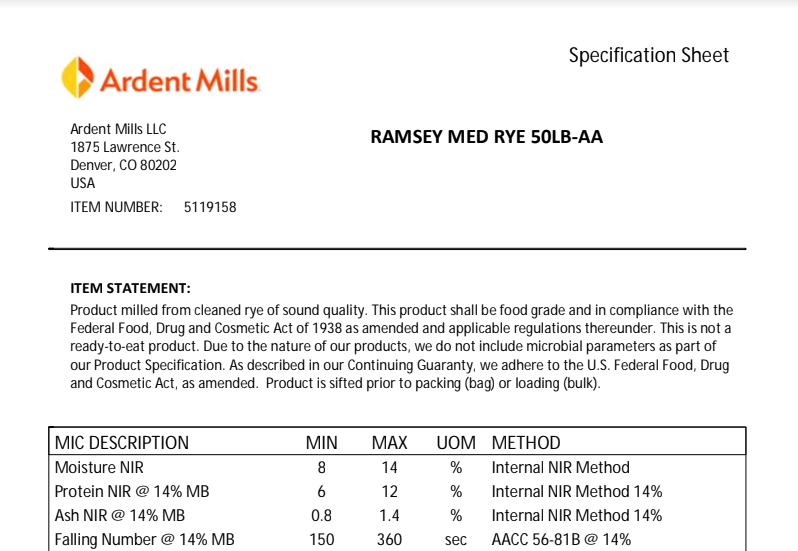Click the Specification Sheet heading
This screenshot has width=798, height=551.
[x=649, y=55]
